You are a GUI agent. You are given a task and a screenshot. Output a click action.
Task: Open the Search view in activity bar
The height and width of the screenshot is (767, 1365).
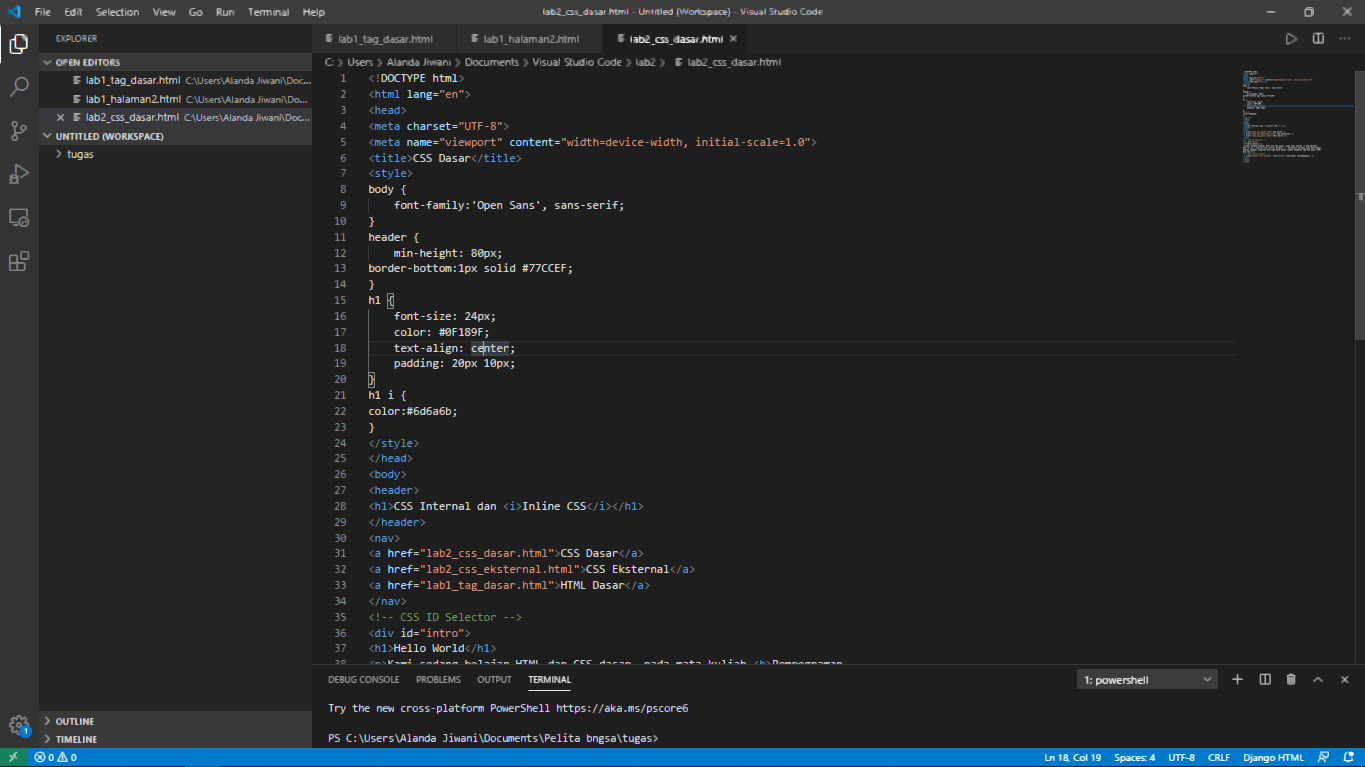coord(19,87)
